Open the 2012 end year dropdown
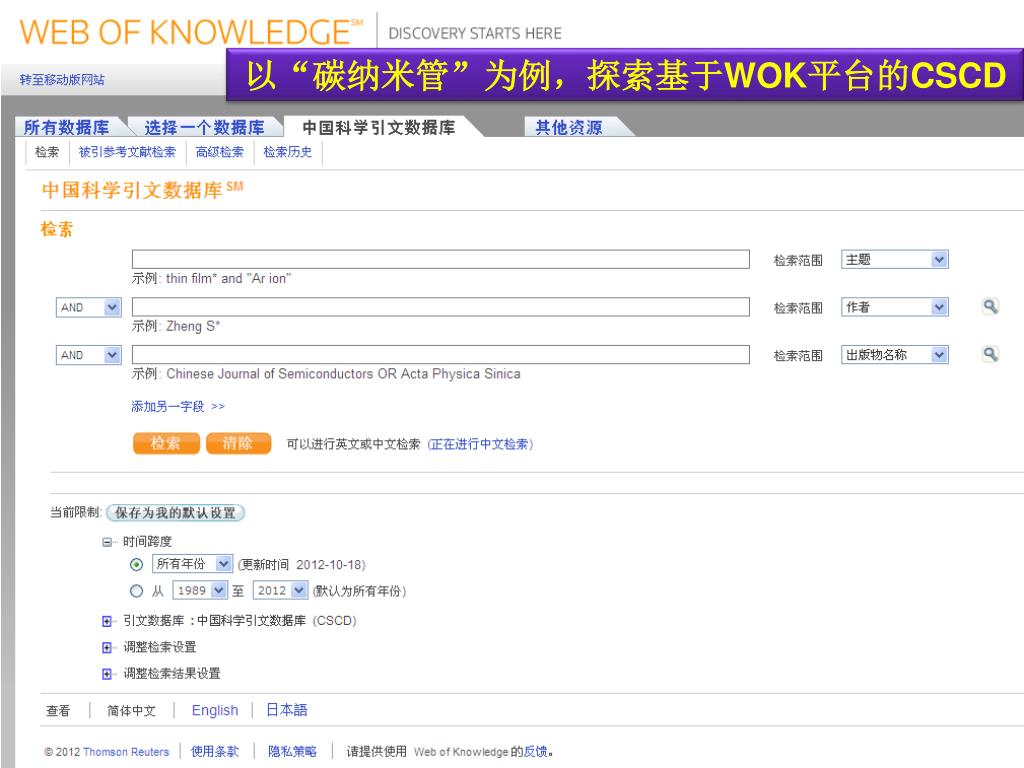 [280, 590]
